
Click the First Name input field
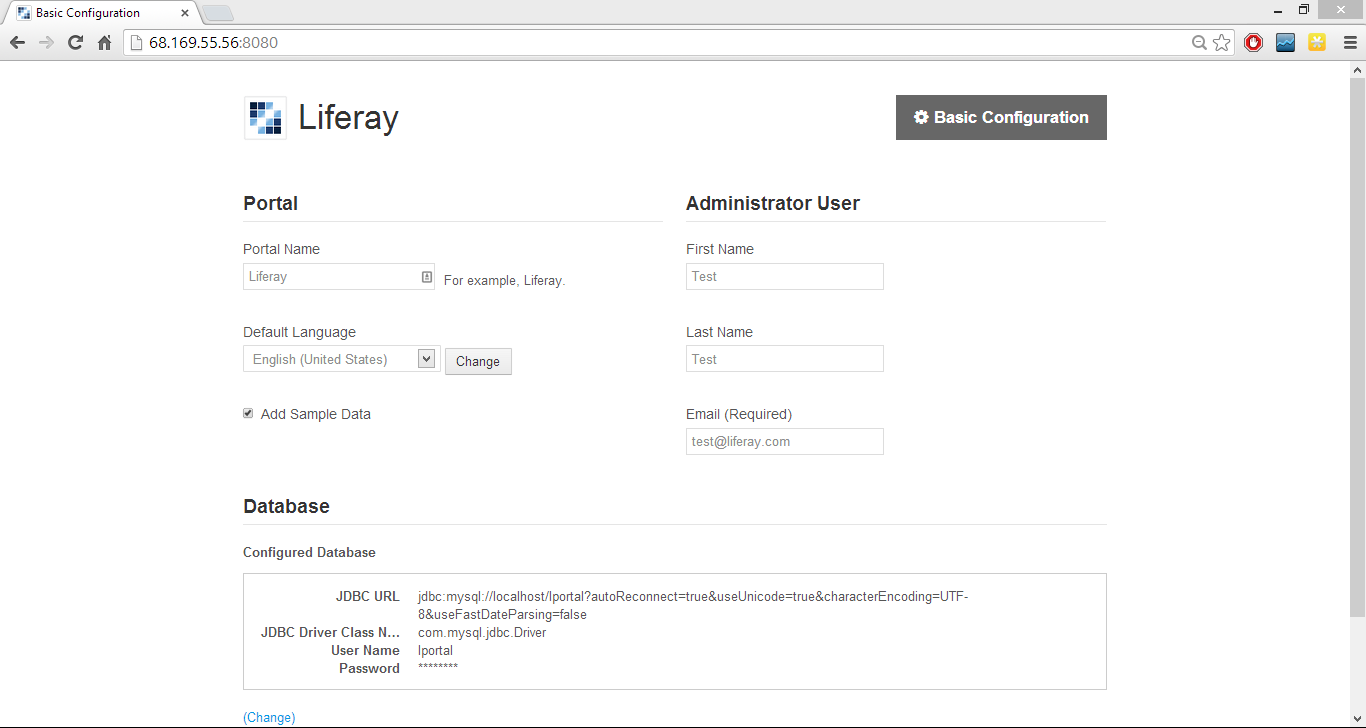pos(785,276)
